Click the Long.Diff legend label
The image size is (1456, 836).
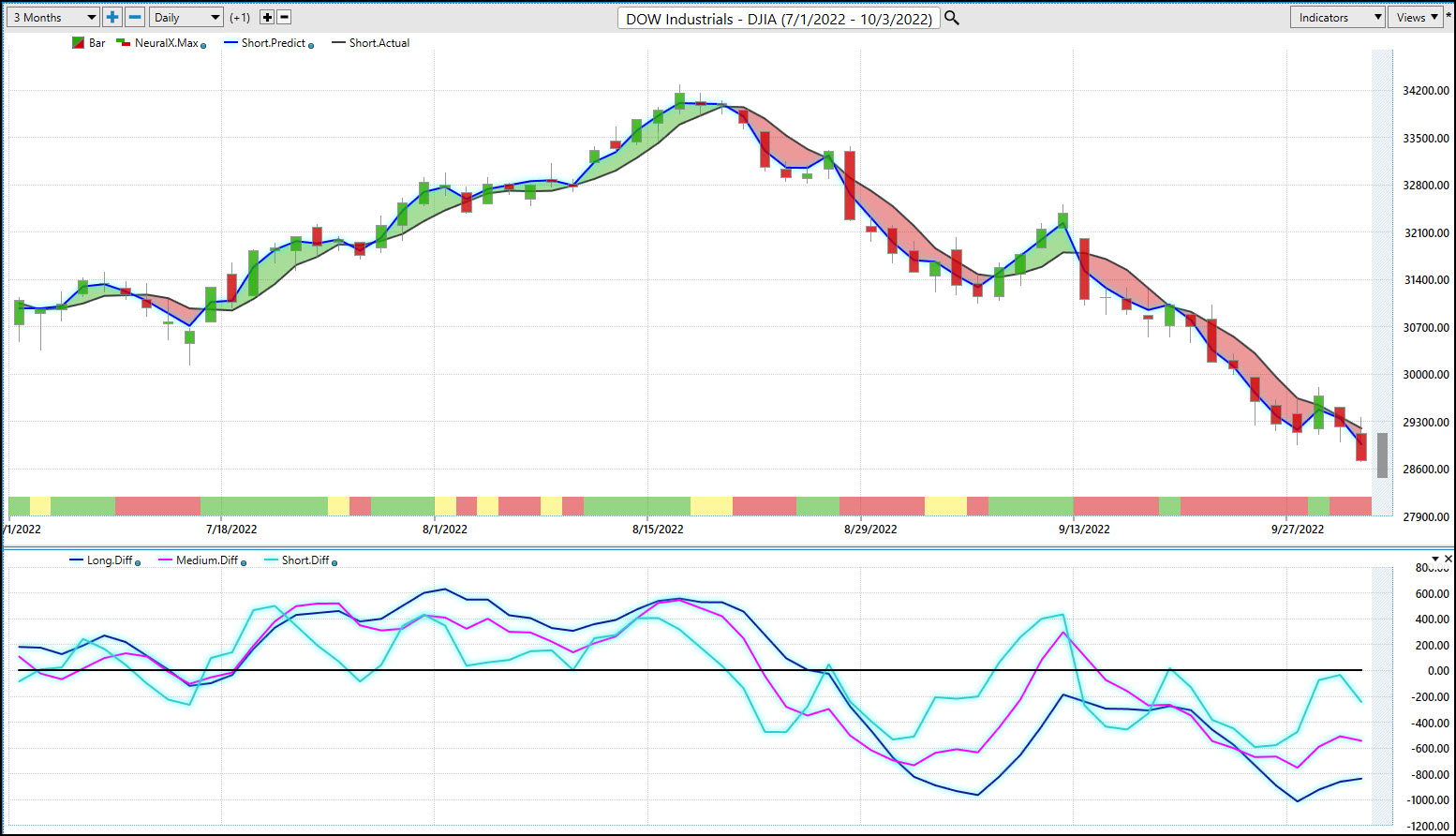pos(110,560)
